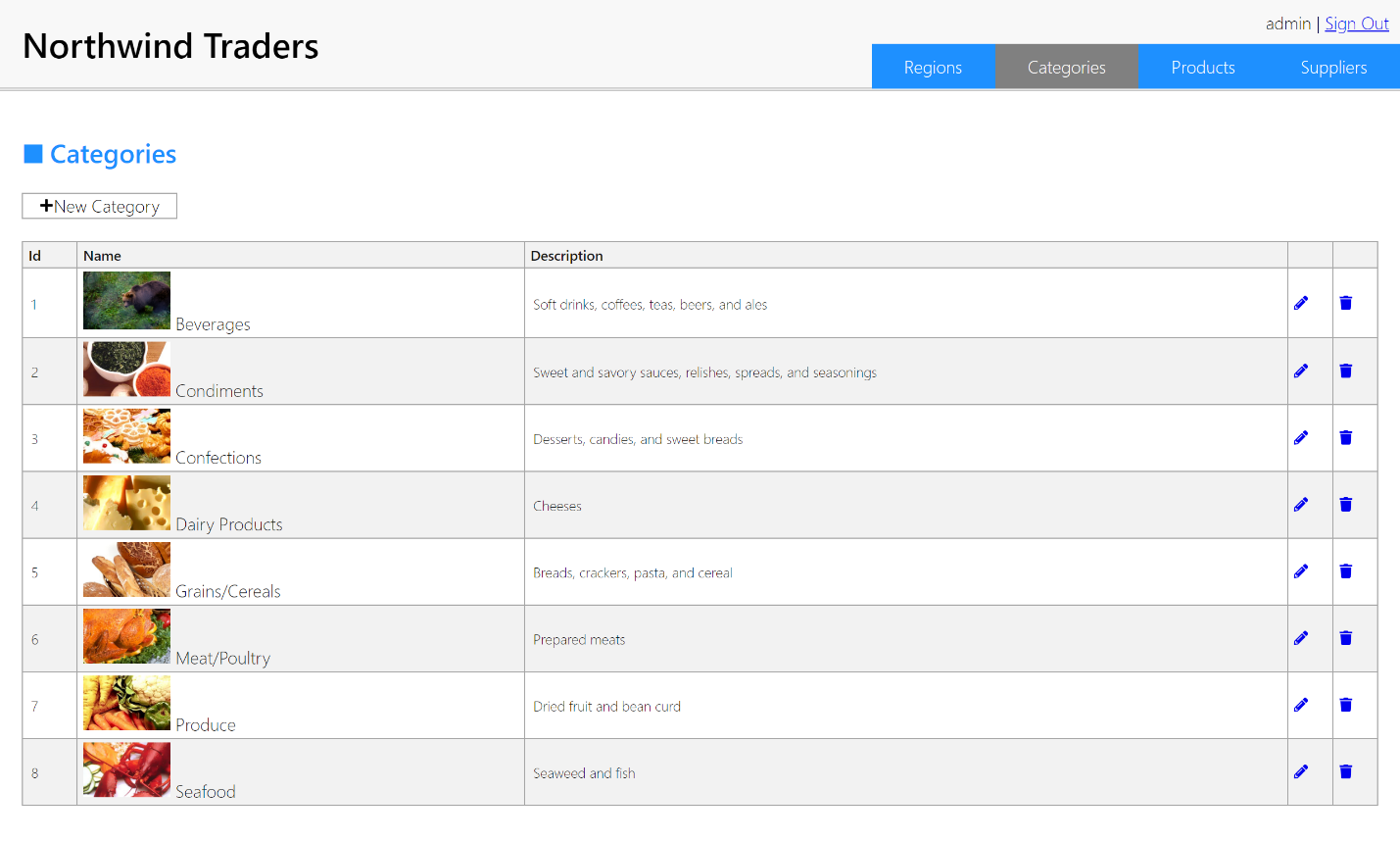Click the 'Seaweed and fish' description
The height and width of the screenshot is (841, 1400).
point(585,773)
